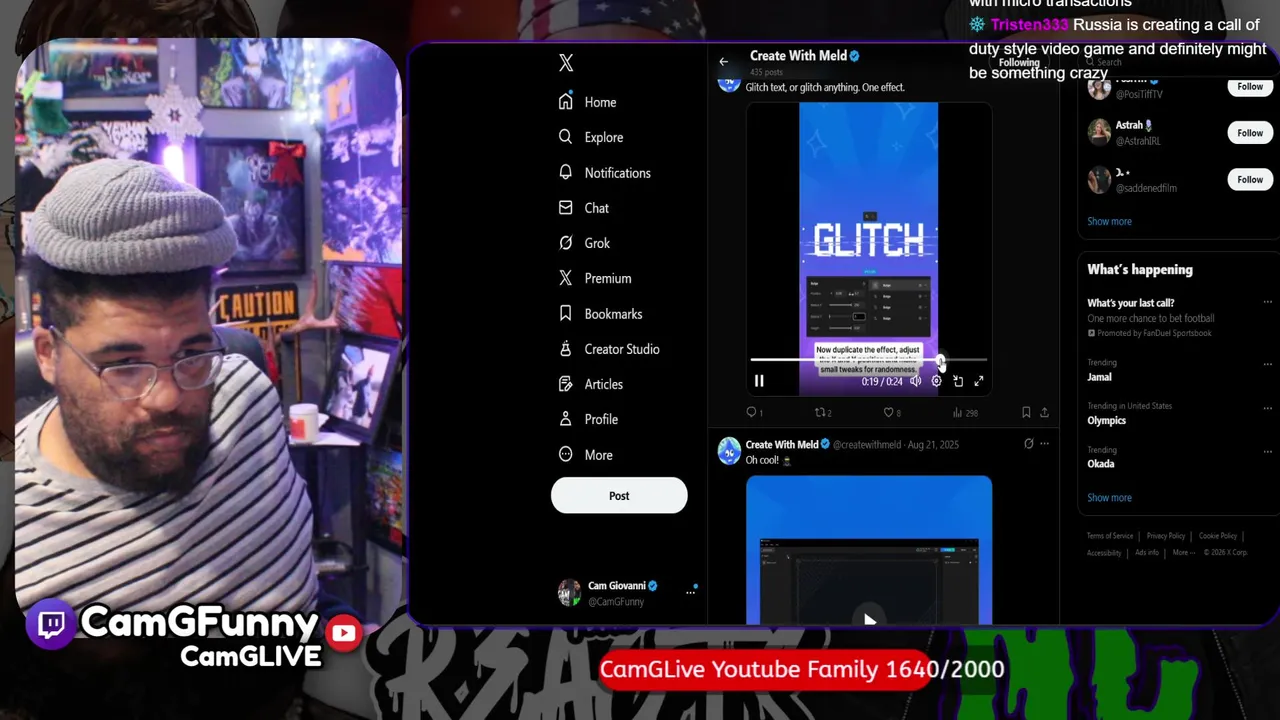Open options for the Okada trend
The height and width of the screenshot is (720, 1280).
click(x=1268, y=451)
